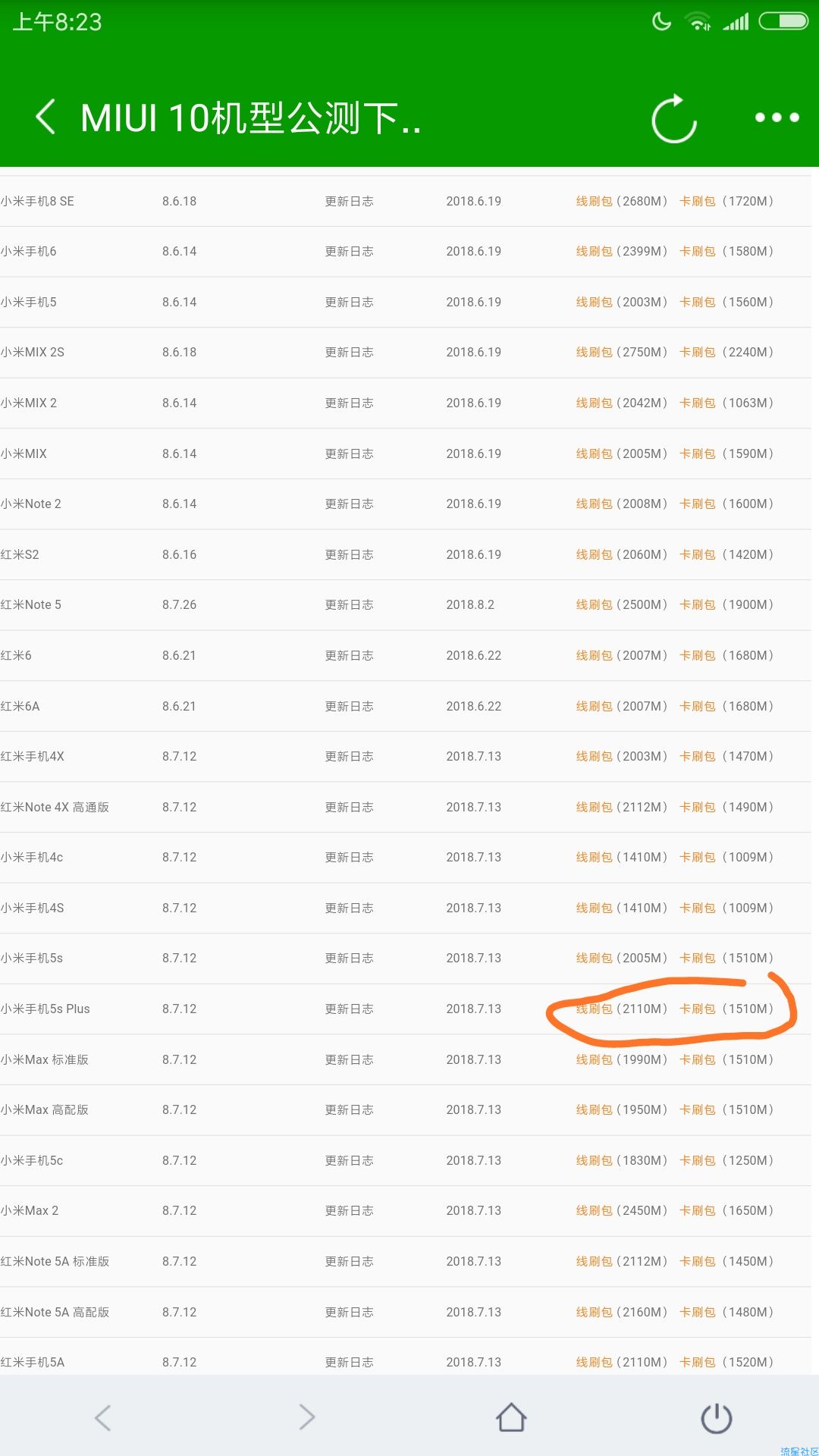
Task: Open 卡刷包 (1590M) link
Action: (698, 453)
